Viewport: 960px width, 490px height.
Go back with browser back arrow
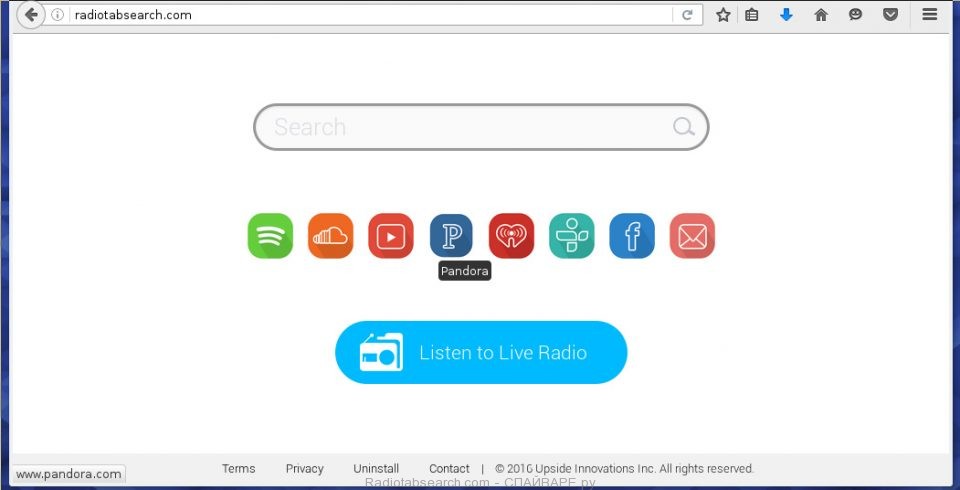31,15
